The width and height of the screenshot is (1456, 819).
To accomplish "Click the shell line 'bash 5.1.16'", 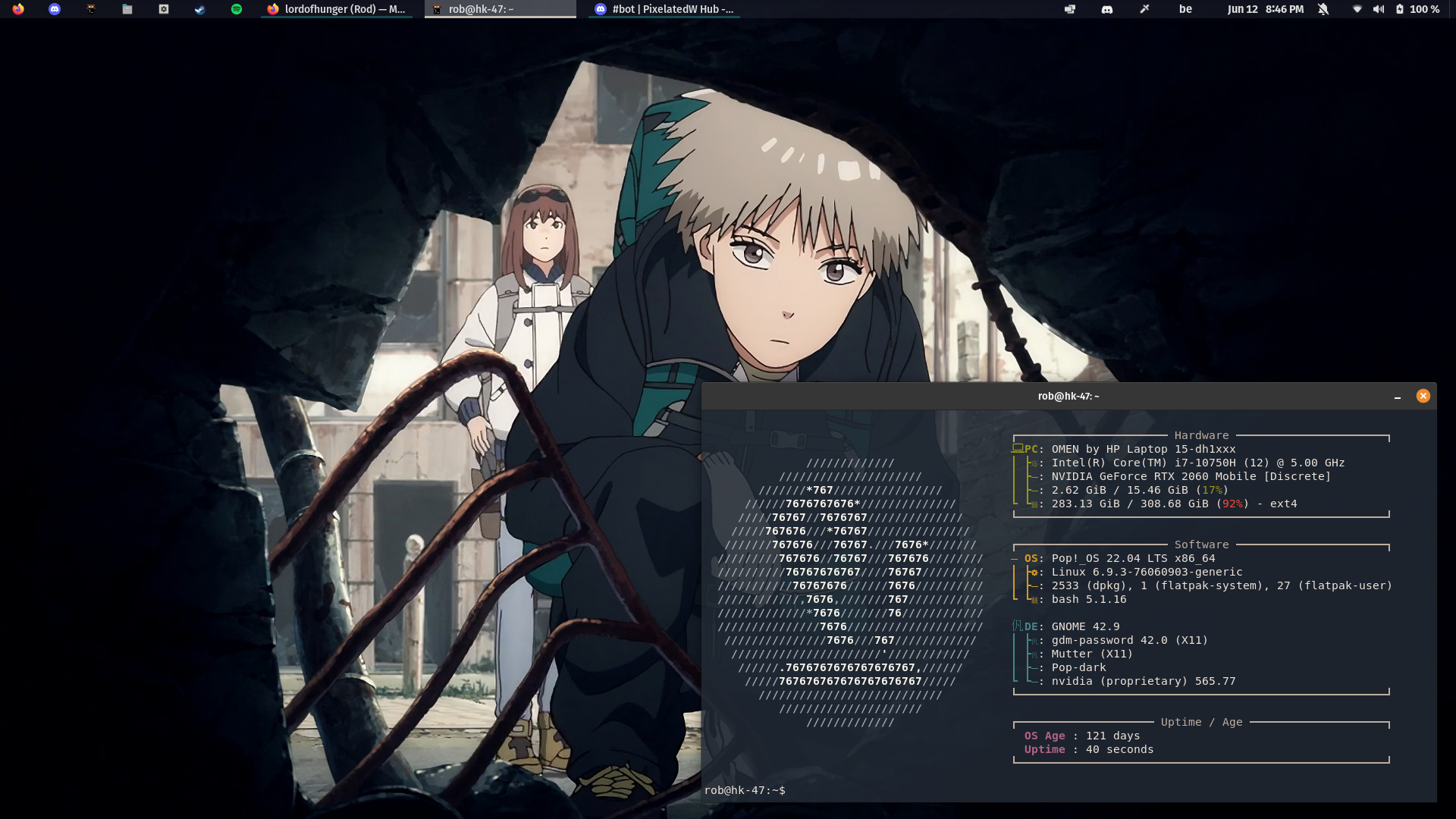I will 1089,599.
